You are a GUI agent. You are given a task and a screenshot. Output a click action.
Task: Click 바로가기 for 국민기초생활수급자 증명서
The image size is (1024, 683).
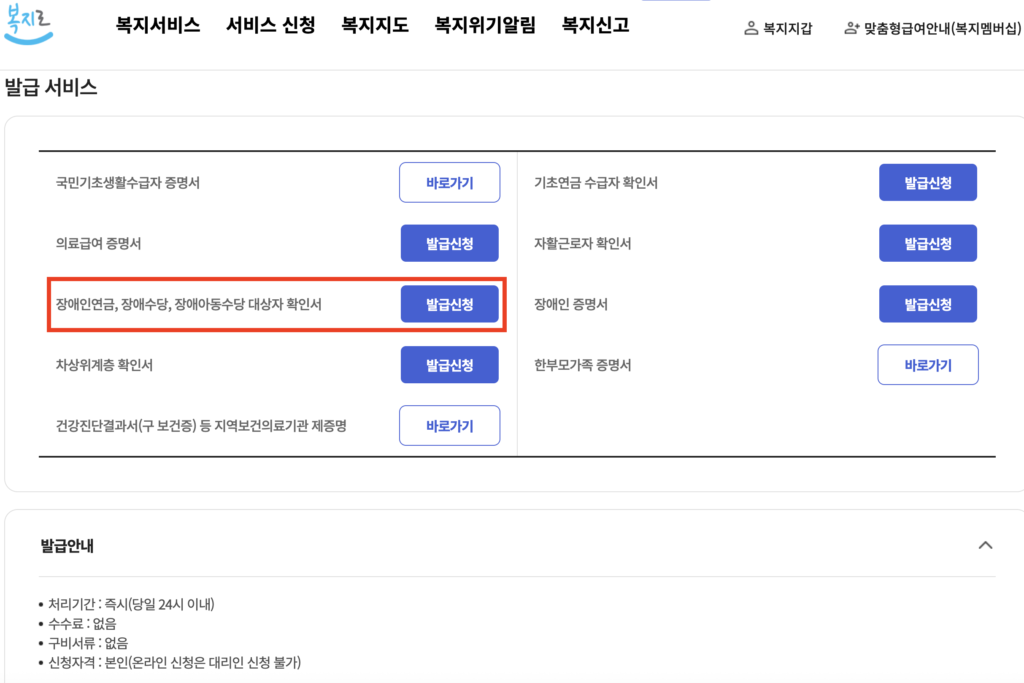coord(449,183)
